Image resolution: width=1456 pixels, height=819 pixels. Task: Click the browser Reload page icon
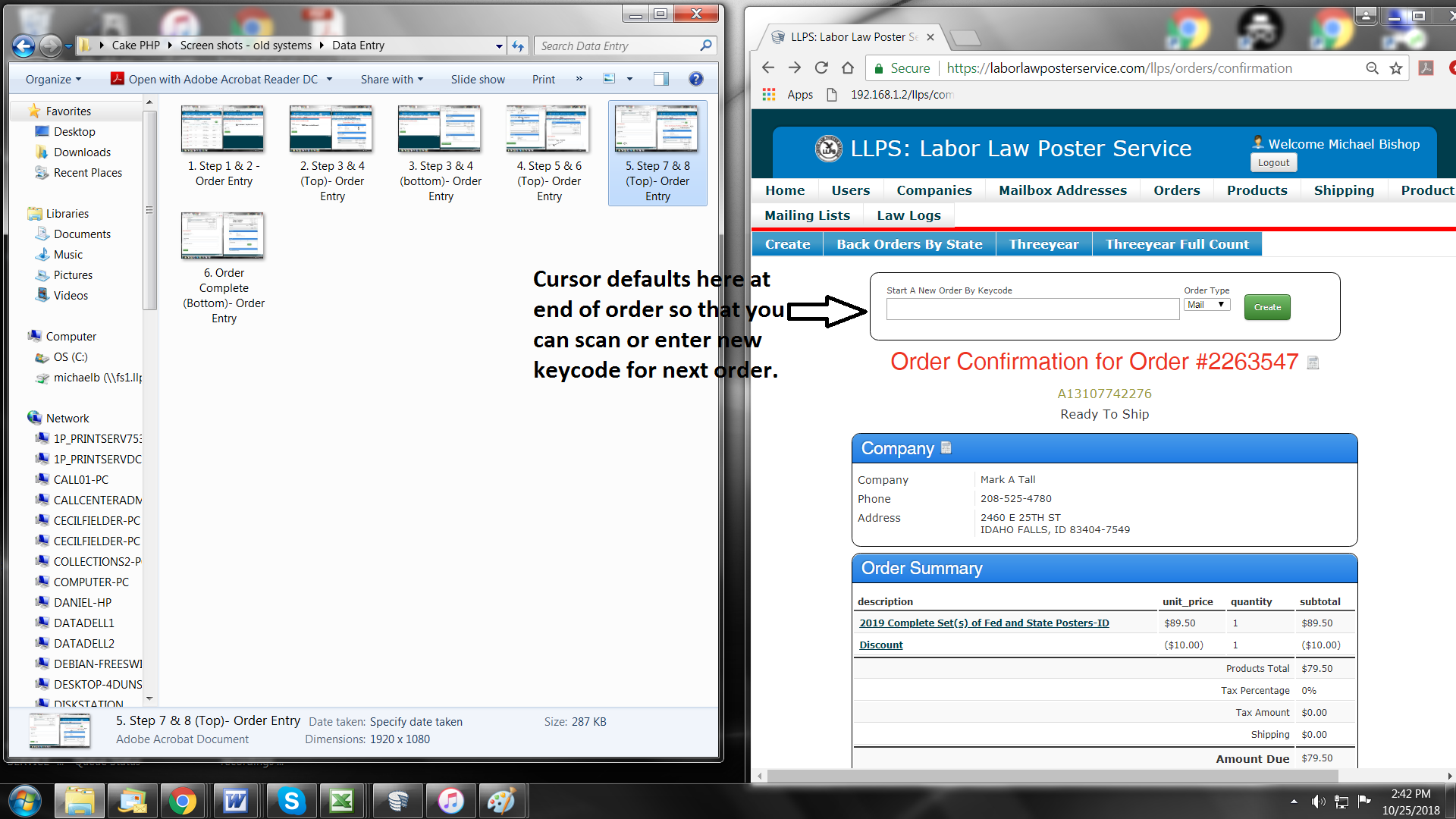821,68
